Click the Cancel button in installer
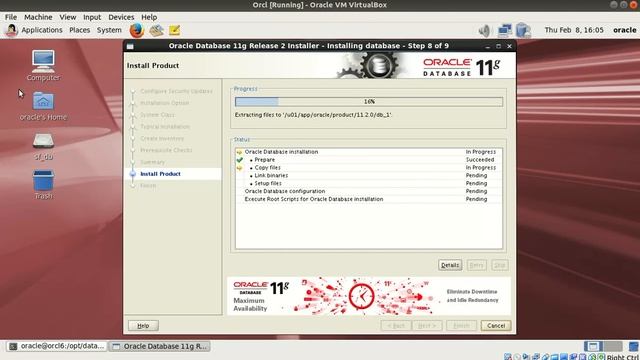The width and height of the screenshot is (640, 360). pyautogui.click(x=496, y=326)
